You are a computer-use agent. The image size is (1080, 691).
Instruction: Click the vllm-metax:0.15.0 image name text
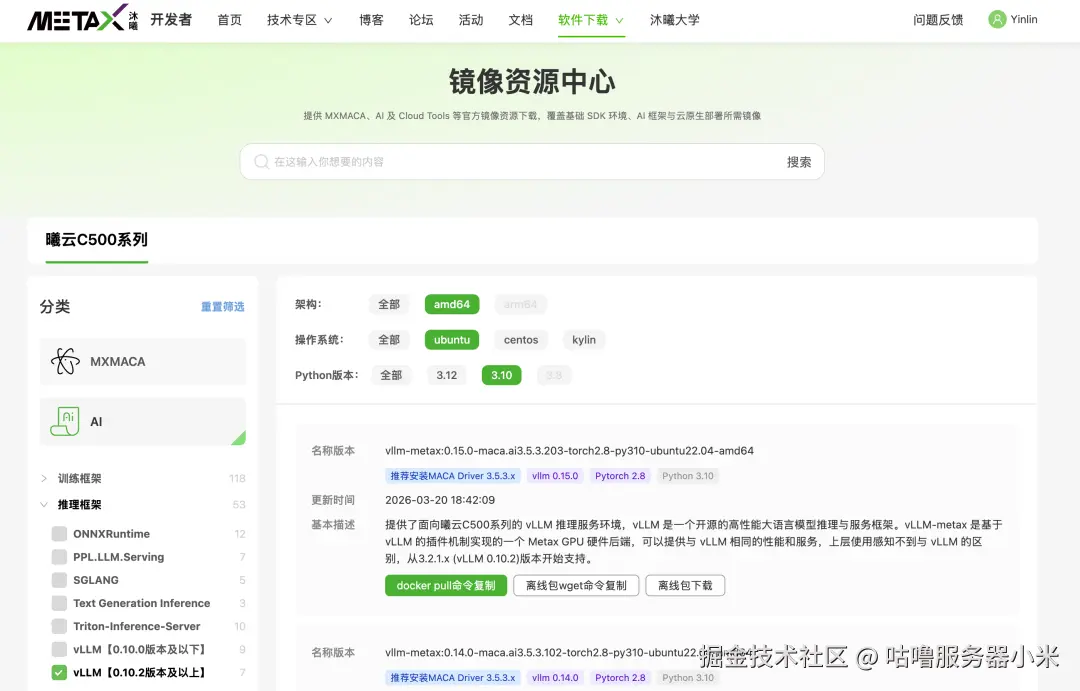tap(569, 451)
